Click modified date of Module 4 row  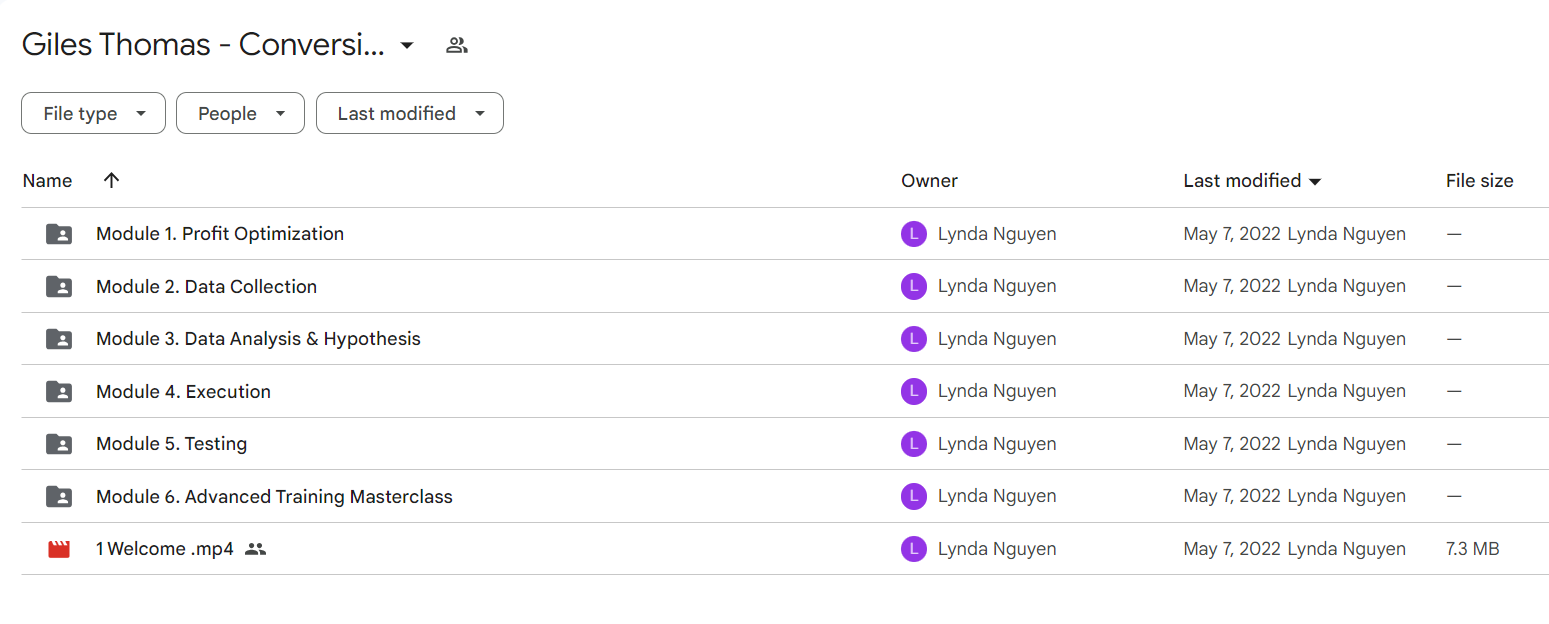coord(1232,392)
